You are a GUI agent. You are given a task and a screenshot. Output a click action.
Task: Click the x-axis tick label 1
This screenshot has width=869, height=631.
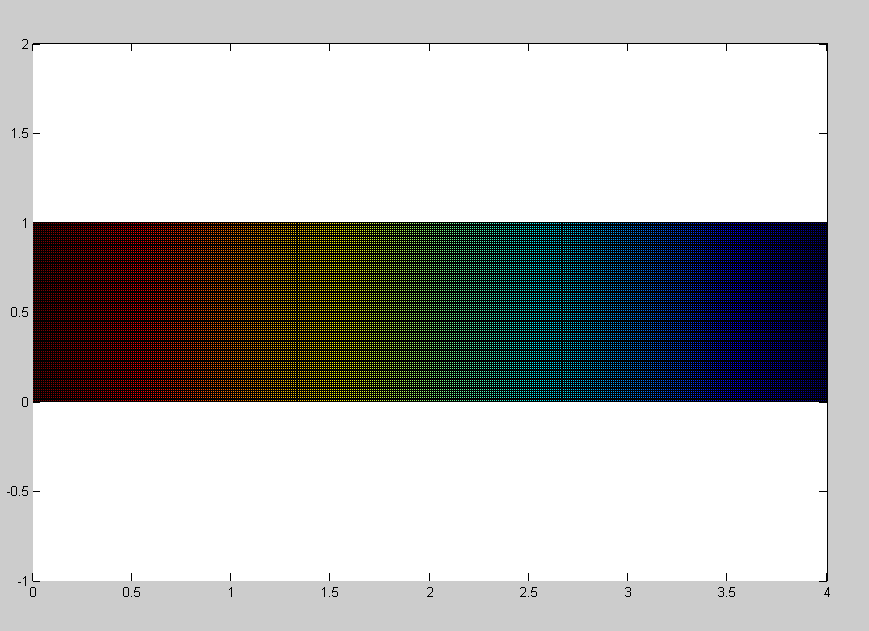(231, 592)
